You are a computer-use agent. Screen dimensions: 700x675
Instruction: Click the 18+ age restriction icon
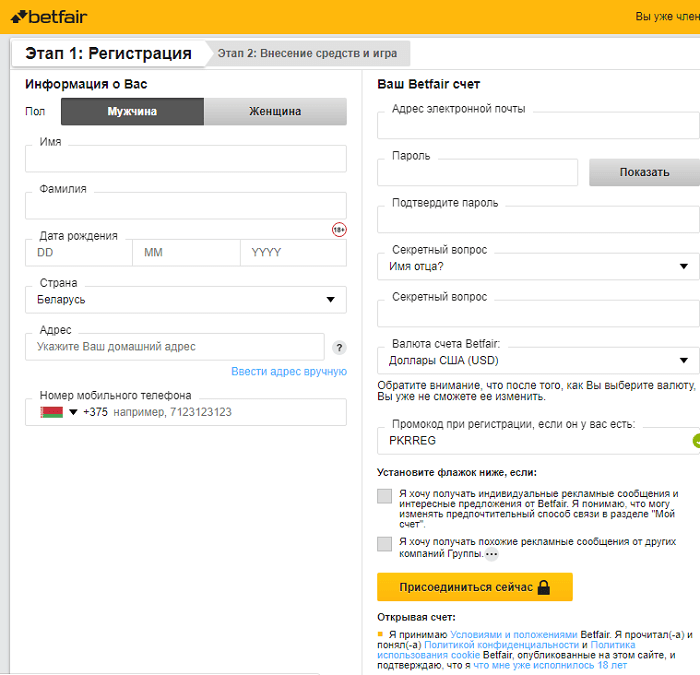pyautogui.click(x=339, y=230)
